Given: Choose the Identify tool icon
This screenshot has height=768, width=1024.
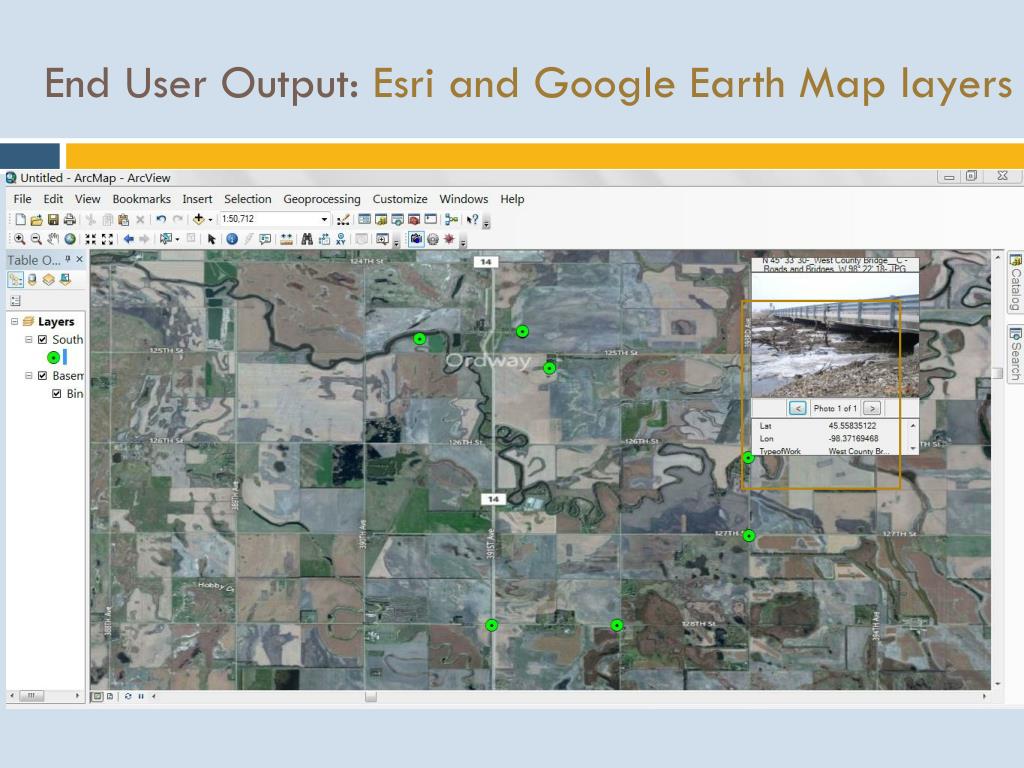Looking at the screenshot, I should [x=232, y=239].
